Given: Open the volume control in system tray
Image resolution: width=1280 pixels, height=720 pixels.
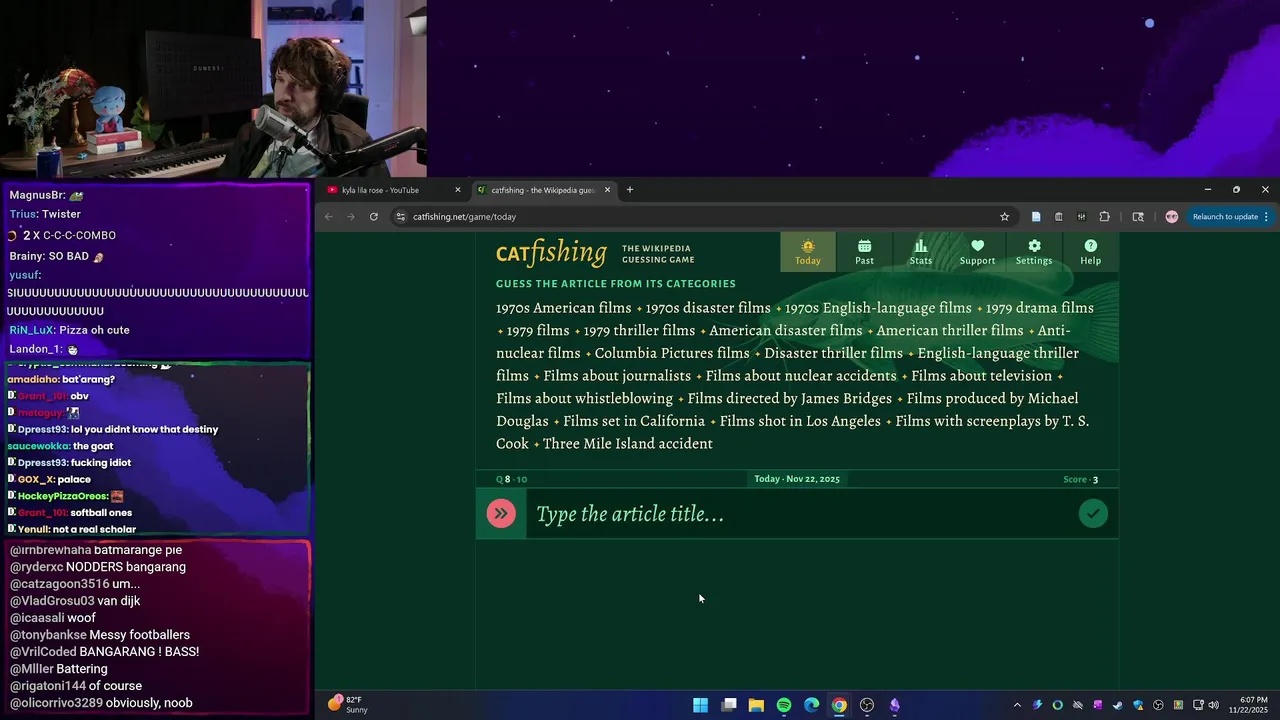Looking at the screenshot, I should coord(1213,705).
